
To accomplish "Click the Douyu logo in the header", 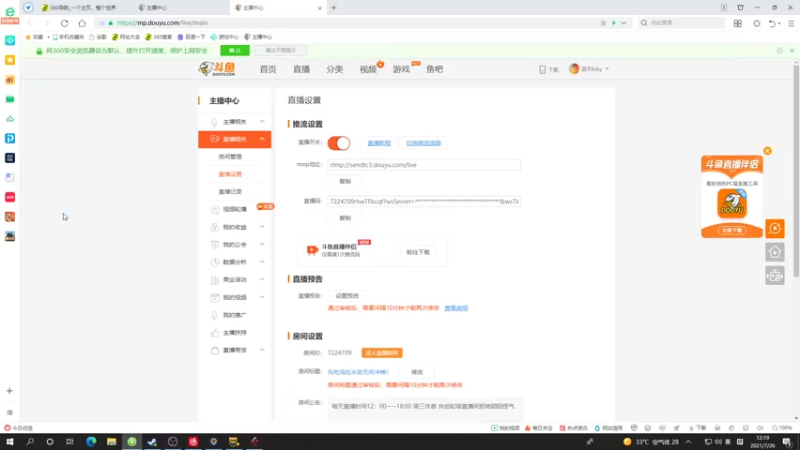I will pyautogui.click(x=217, y=69).
